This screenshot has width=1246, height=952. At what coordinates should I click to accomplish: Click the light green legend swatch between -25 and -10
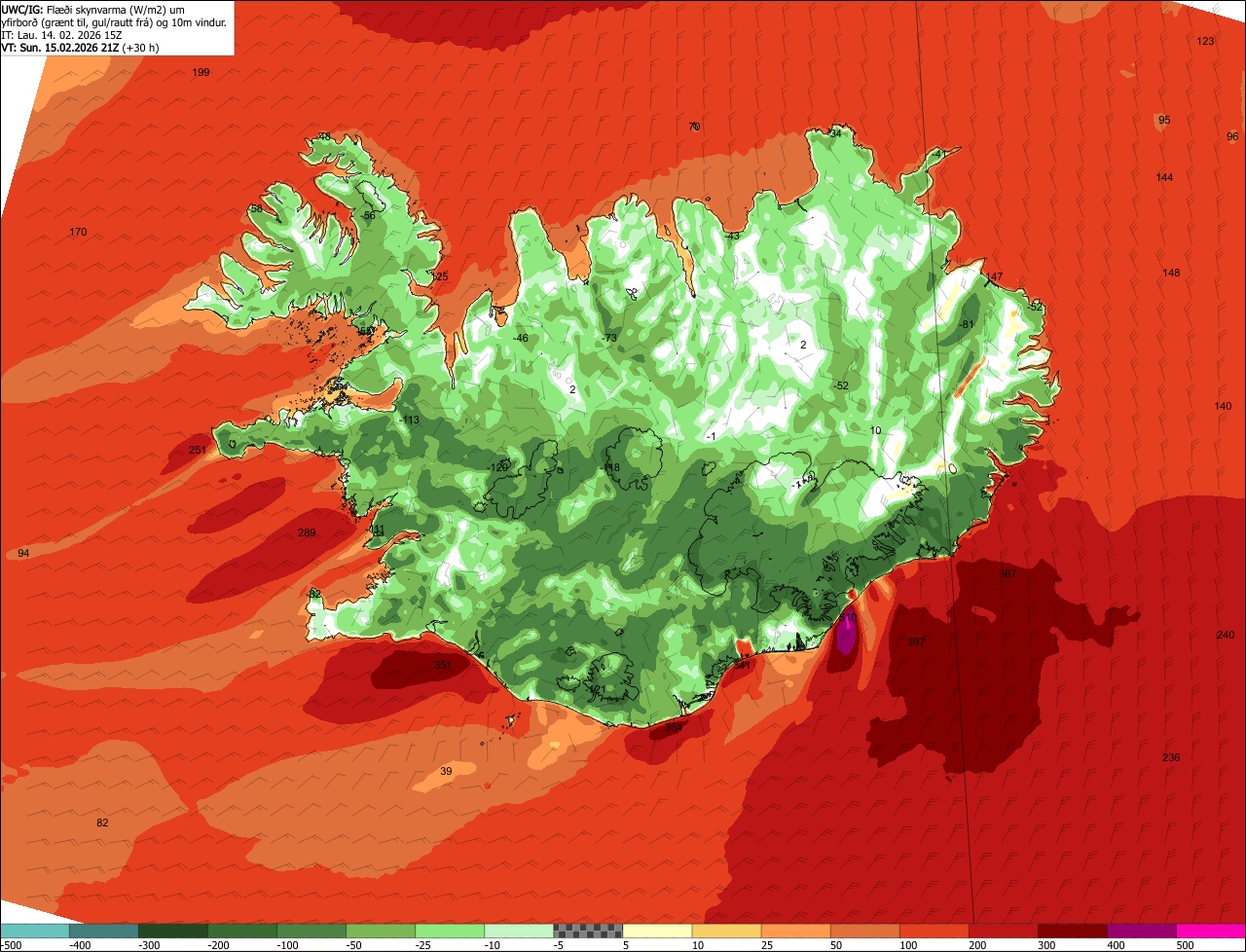(x=450, y=930)
